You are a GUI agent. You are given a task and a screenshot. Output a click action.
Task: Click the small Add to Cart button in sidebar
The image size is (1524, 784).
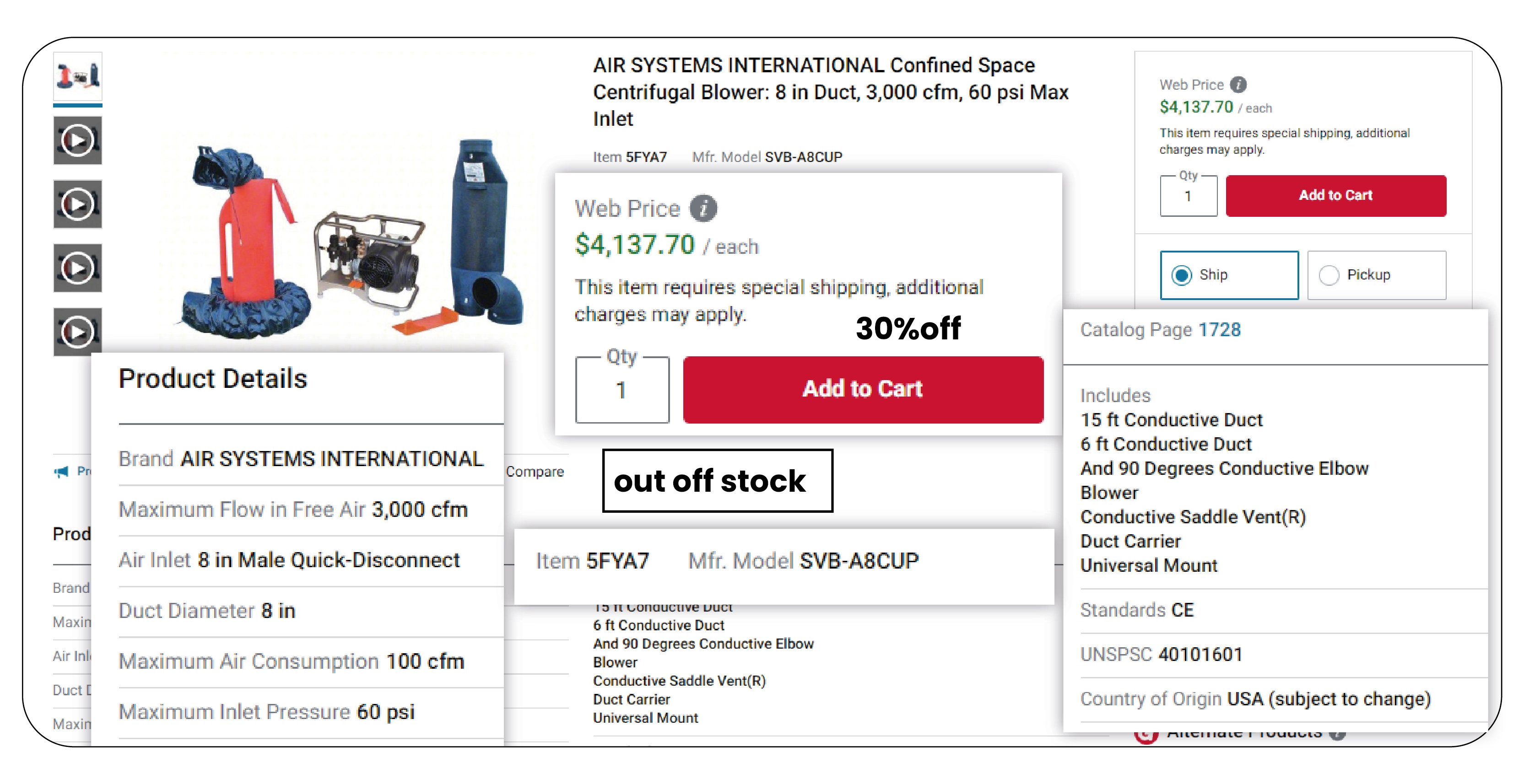tap(1336, 196)
